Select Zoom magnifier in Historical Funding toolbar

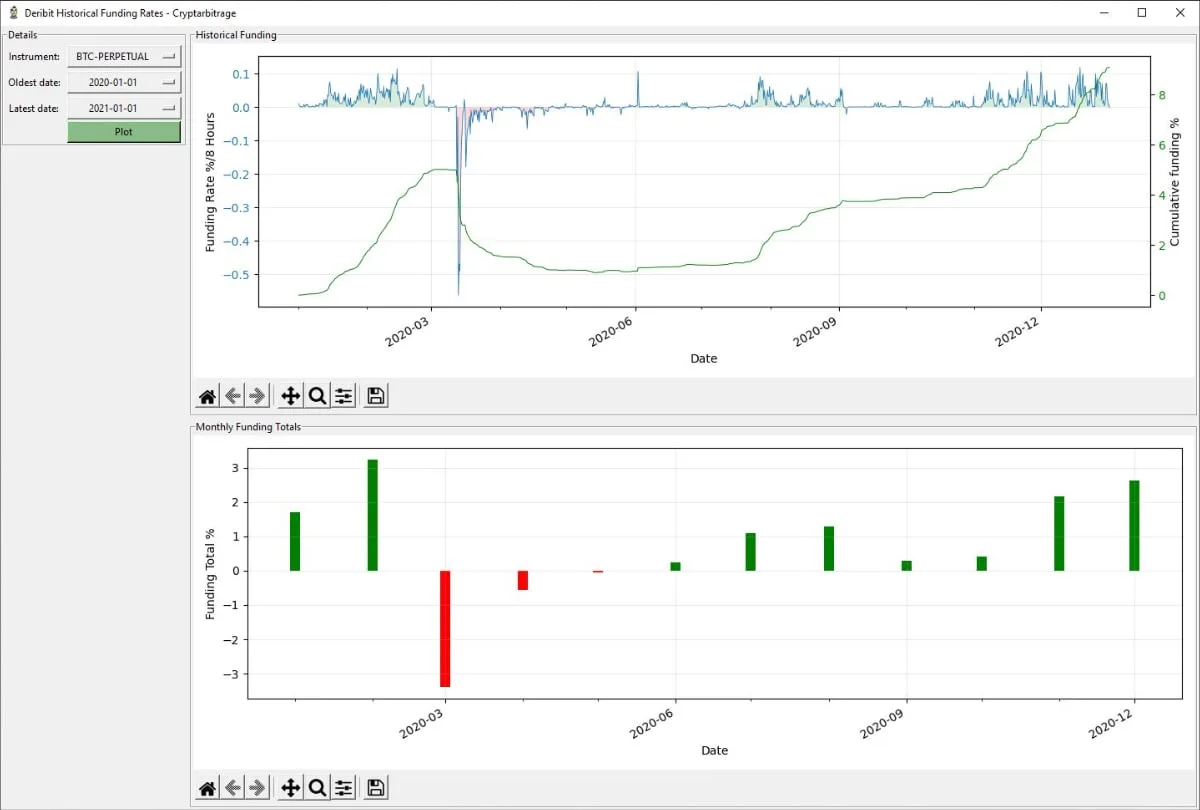(317, 396)
